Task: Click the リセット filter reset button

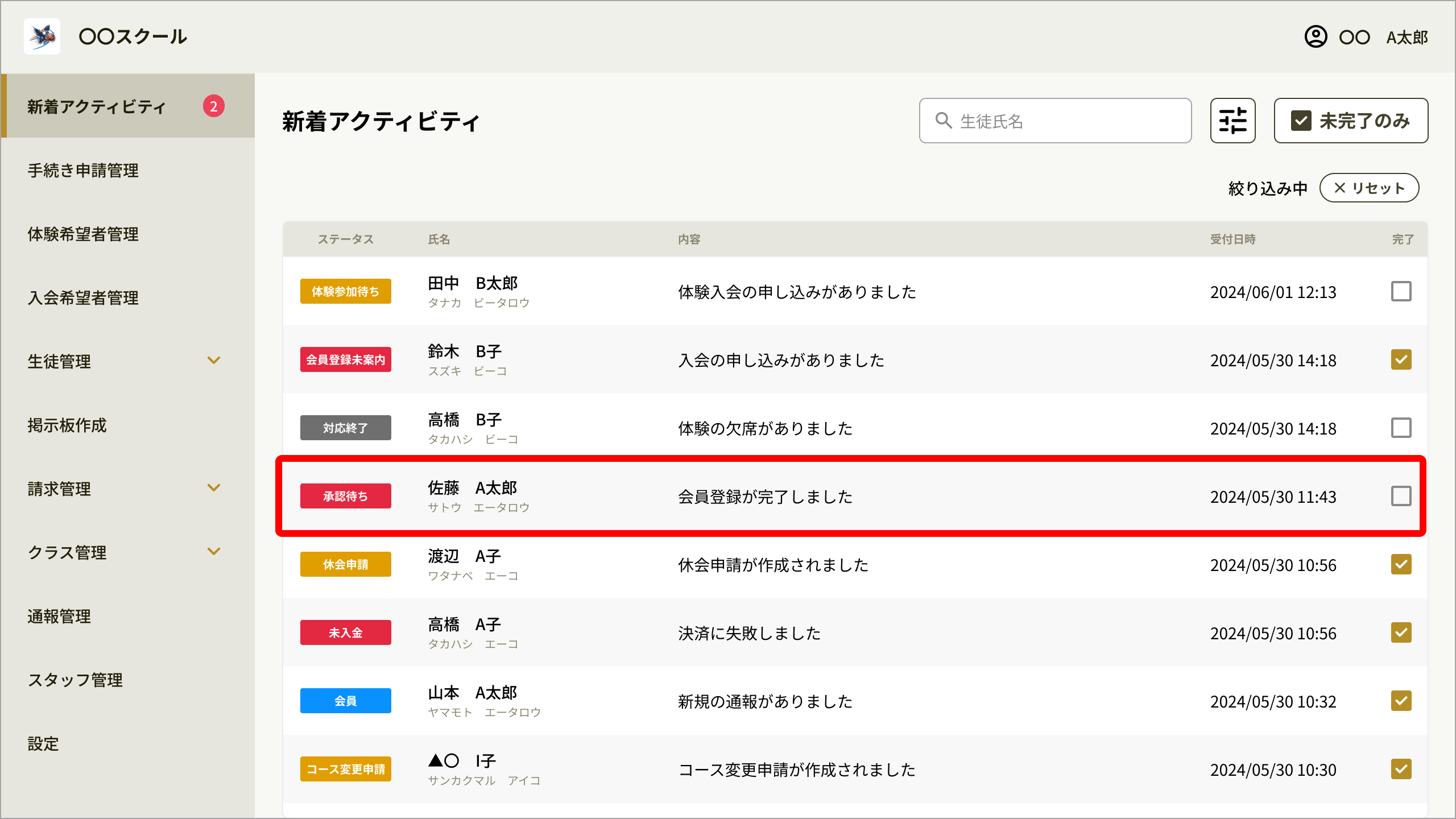Action: [1370, 188]
